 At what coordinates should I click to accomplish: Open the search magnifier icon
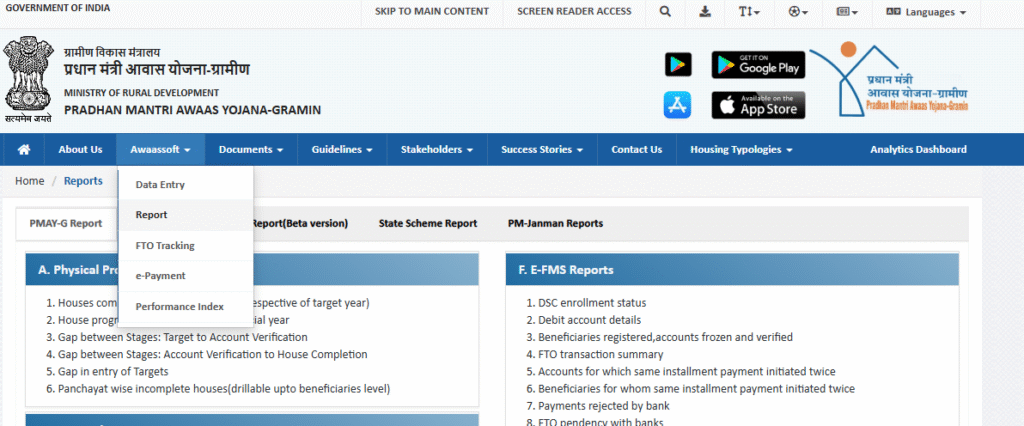click(x=666, y=12)
